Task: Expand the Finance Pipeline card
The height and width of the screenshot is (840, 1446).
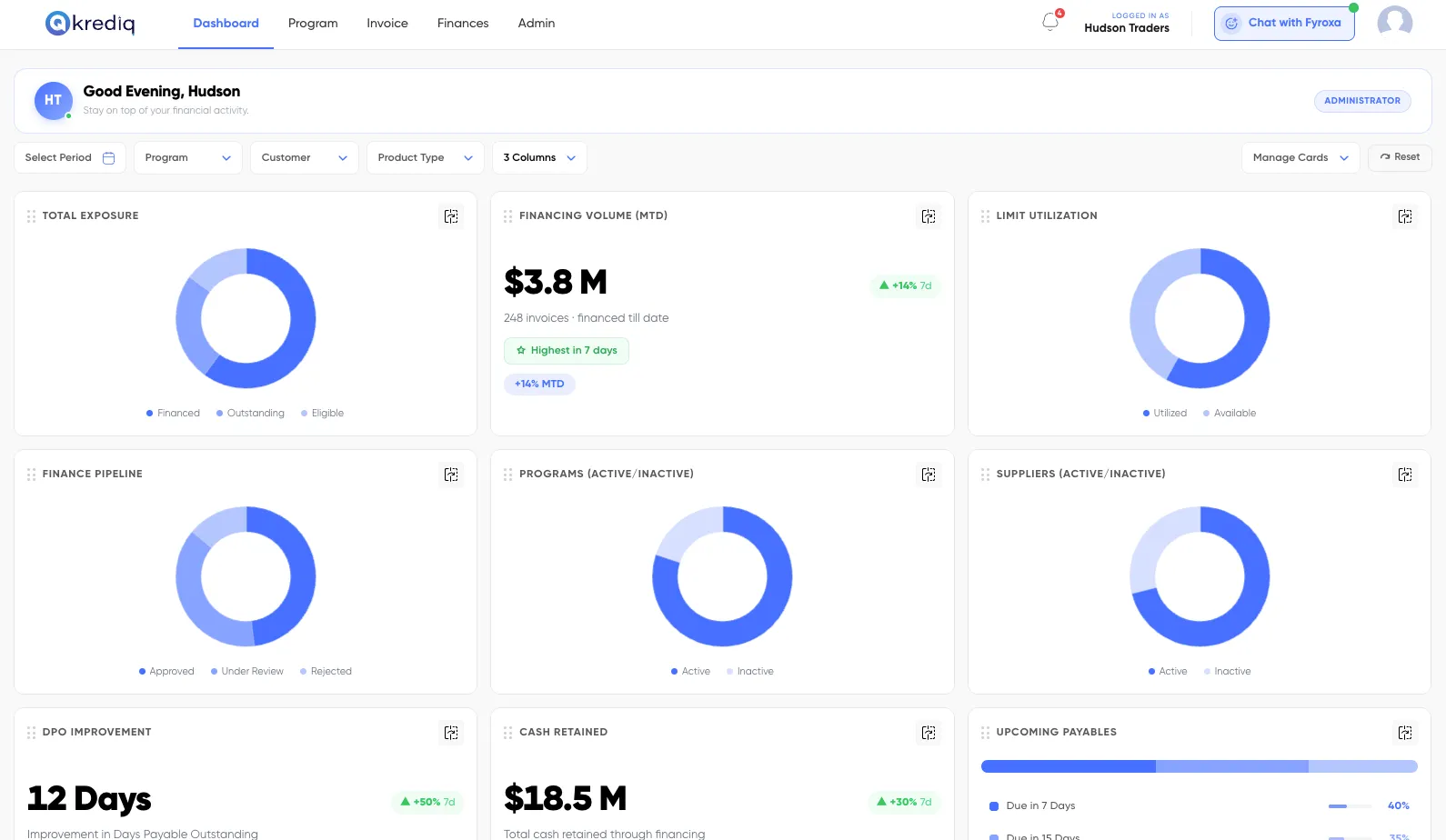Action: [x=451, y=475]
